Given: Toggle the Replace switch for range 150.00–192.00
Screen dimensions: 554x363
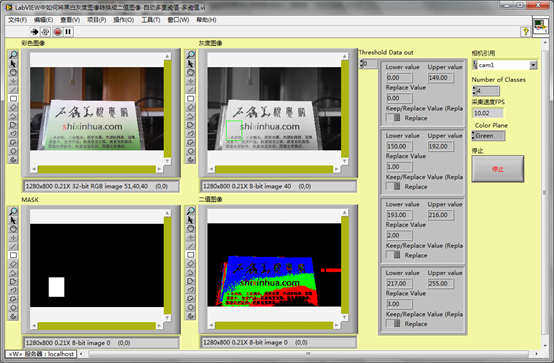Looking at the screenshot, I should click(393, 186).
